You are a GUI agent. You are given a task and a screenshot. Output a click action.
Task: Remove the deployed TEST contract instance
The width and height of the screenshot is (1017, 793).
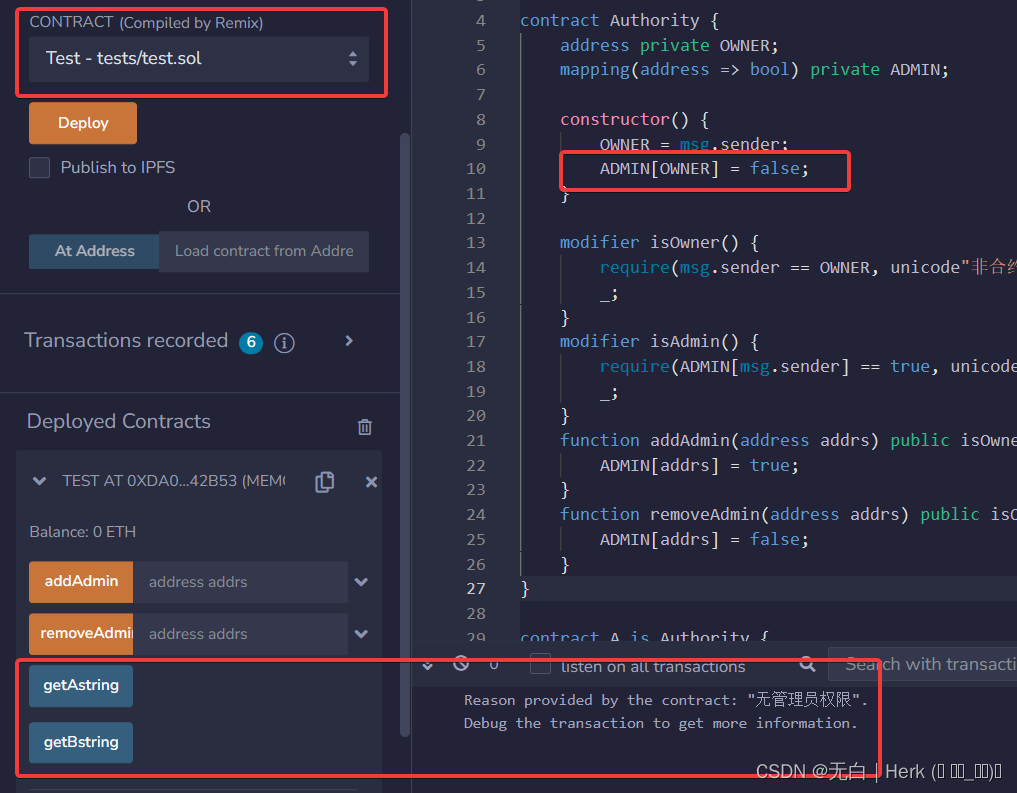(371, 482)
